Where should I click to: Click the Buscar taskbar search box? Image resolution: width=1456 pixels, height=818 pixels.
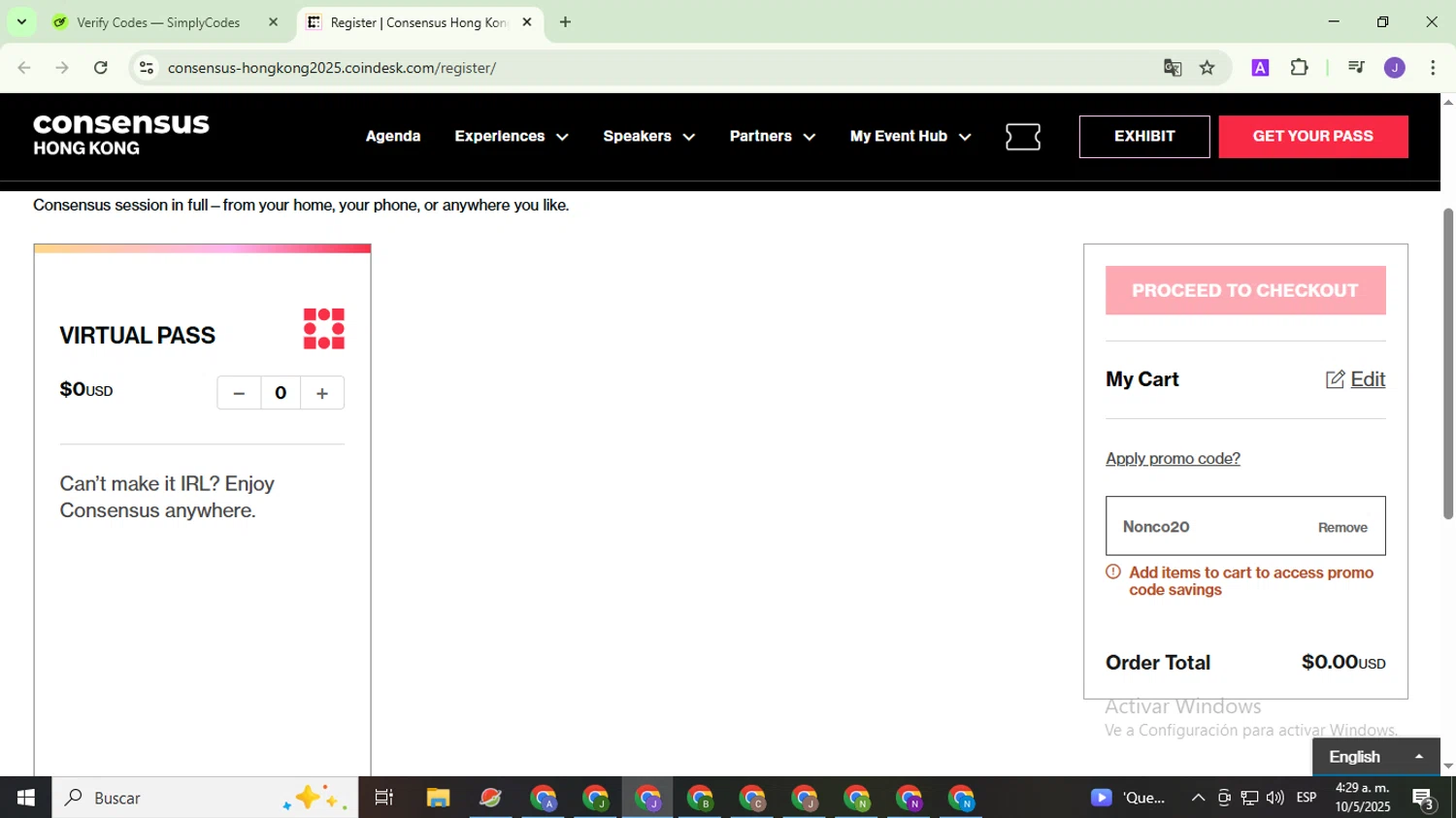[x=205, y=798]
